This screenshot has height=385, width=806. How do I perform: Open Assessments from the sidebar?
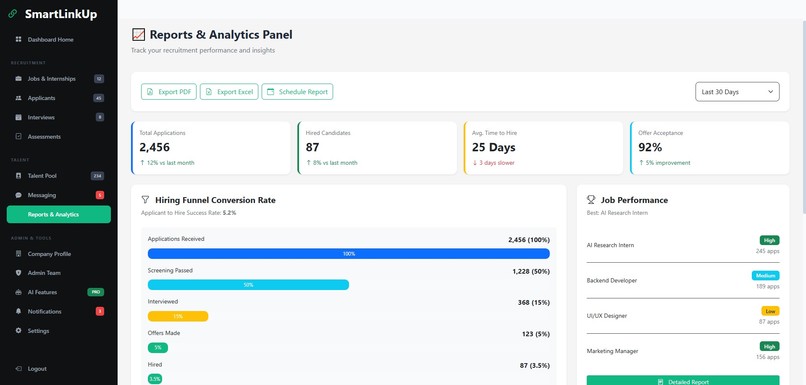tap(59, 137)
